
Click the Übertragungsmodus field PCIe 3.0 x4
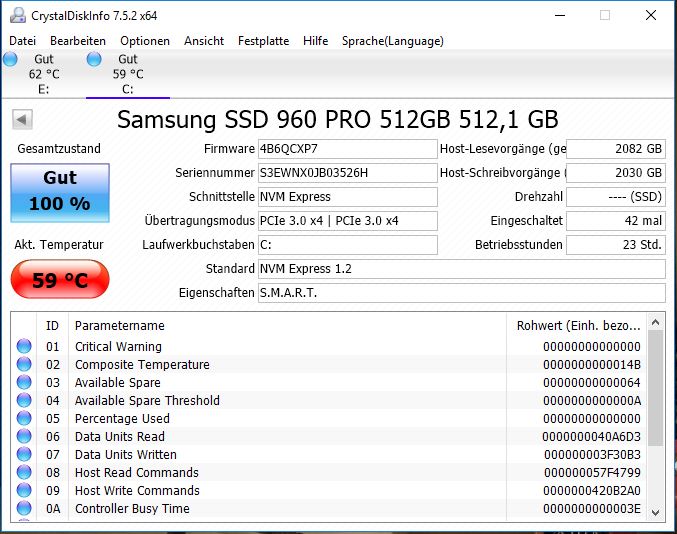tap(348, 221)
